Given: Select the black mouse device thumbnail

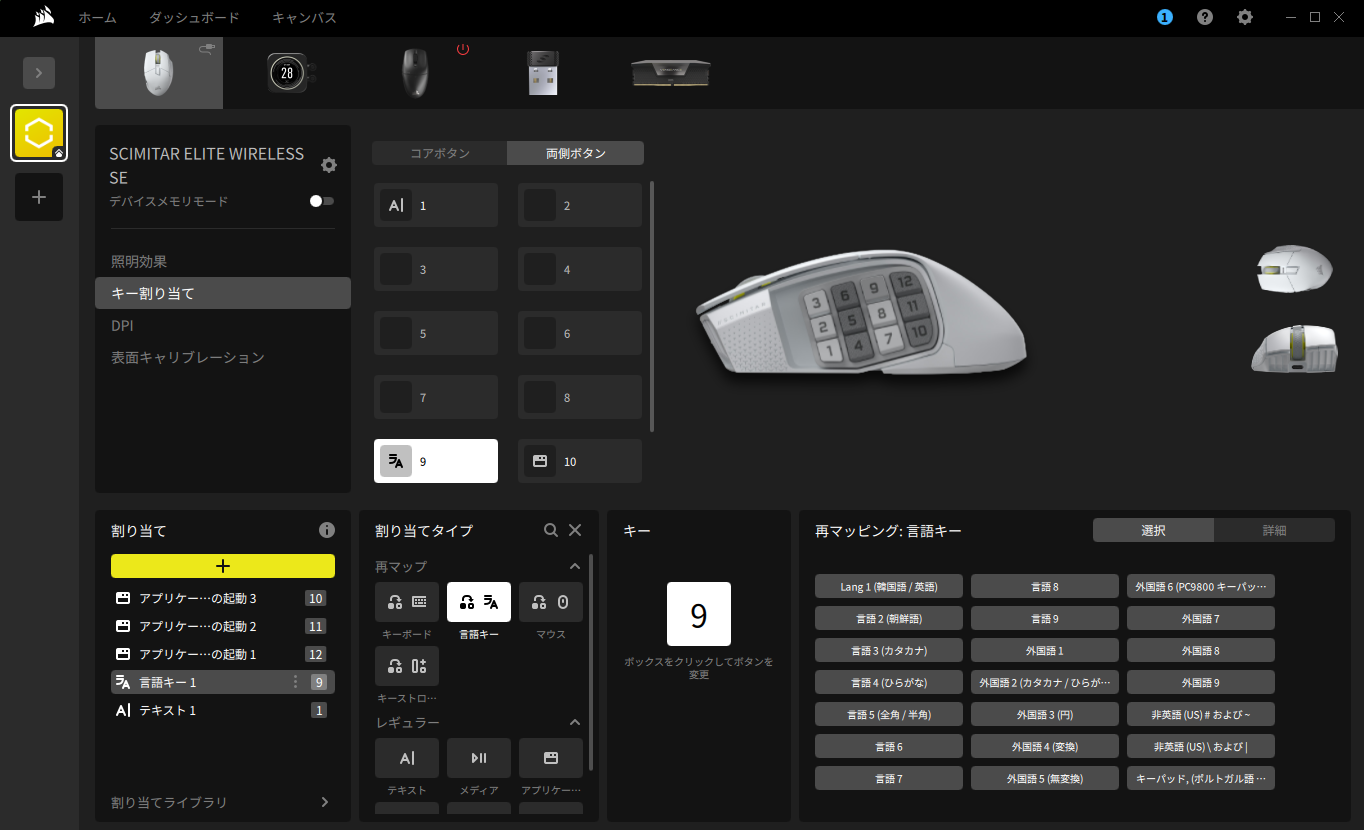Looking at the screenshot, I should pos(416,73).
